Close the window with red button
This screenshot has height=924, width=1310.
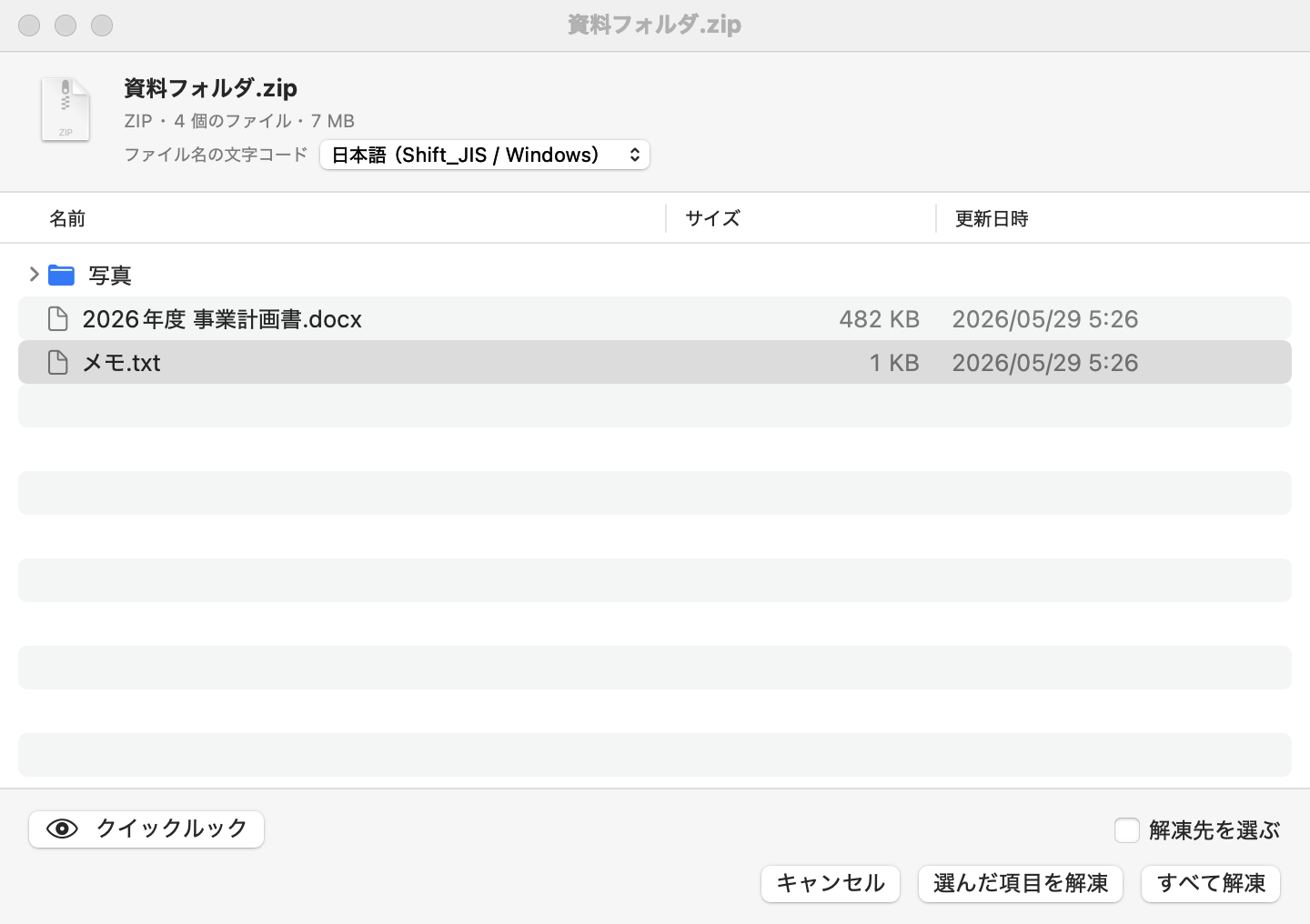point(29,25)
